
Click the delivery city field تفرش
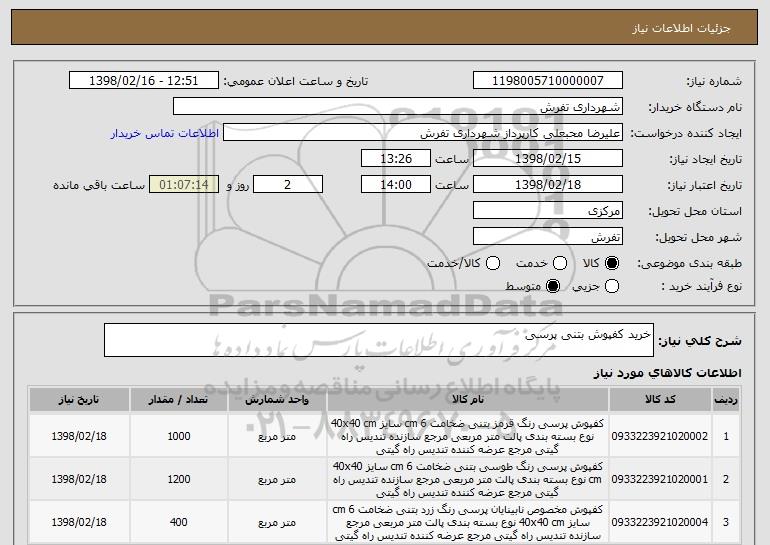(548, 237)
